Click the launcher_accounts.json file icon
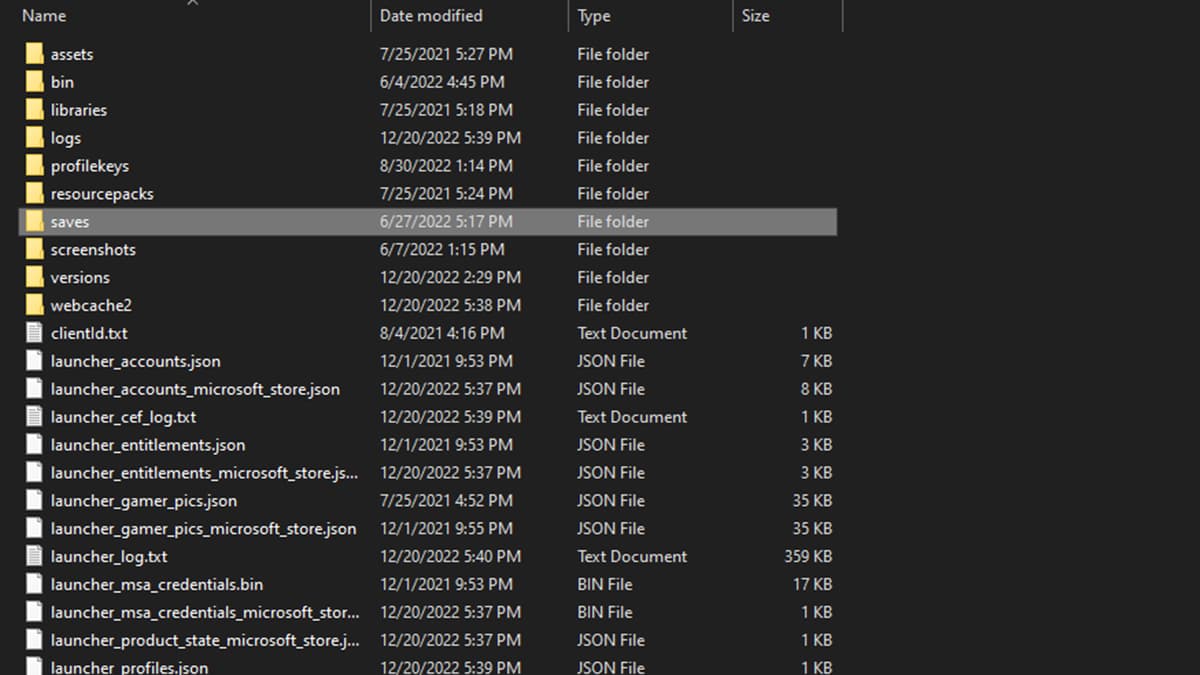The image size is (1200, 675). (35, 362)
